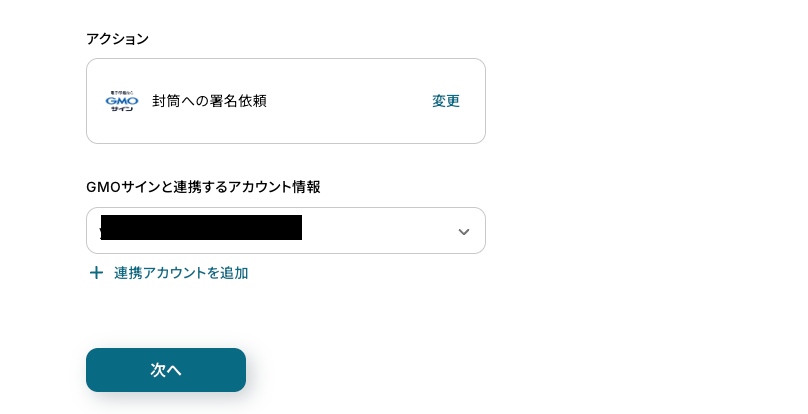Click the アクション section label
The height and width of the screenshot is (414, 808).
point(117,39)
